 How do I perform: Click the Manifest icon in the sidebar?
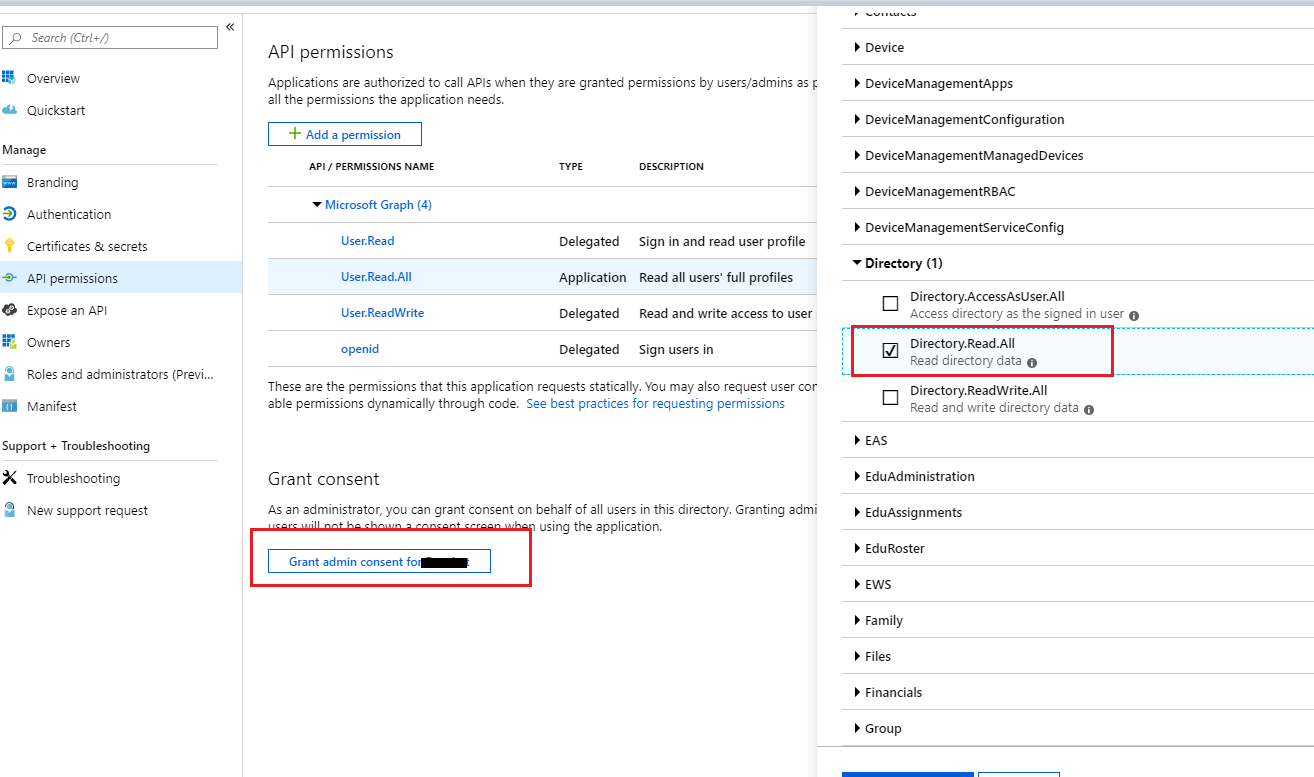(x=9, y=406)
